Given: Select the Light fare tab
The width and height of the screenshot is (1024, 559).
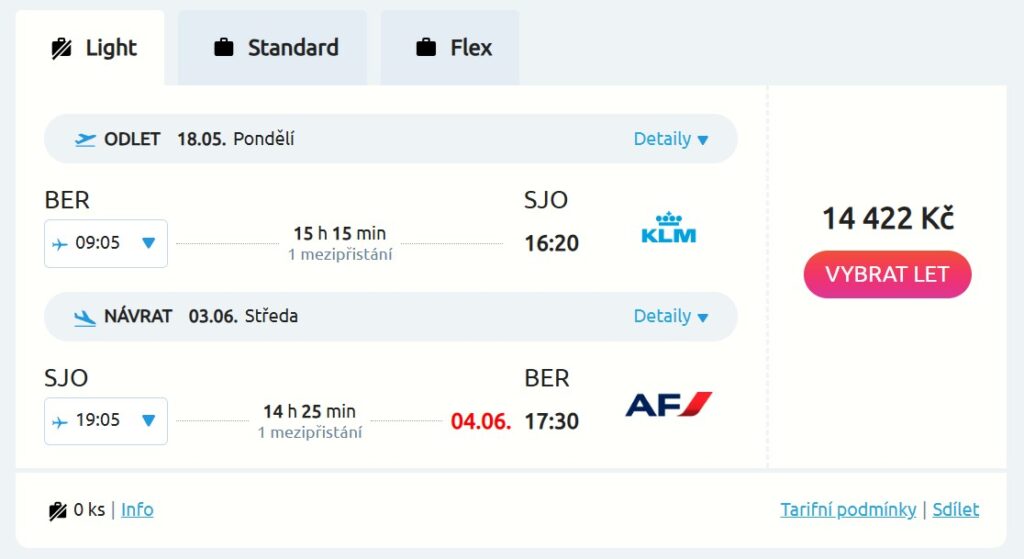Looking at the screenshot, I should (x=92, y=48).
